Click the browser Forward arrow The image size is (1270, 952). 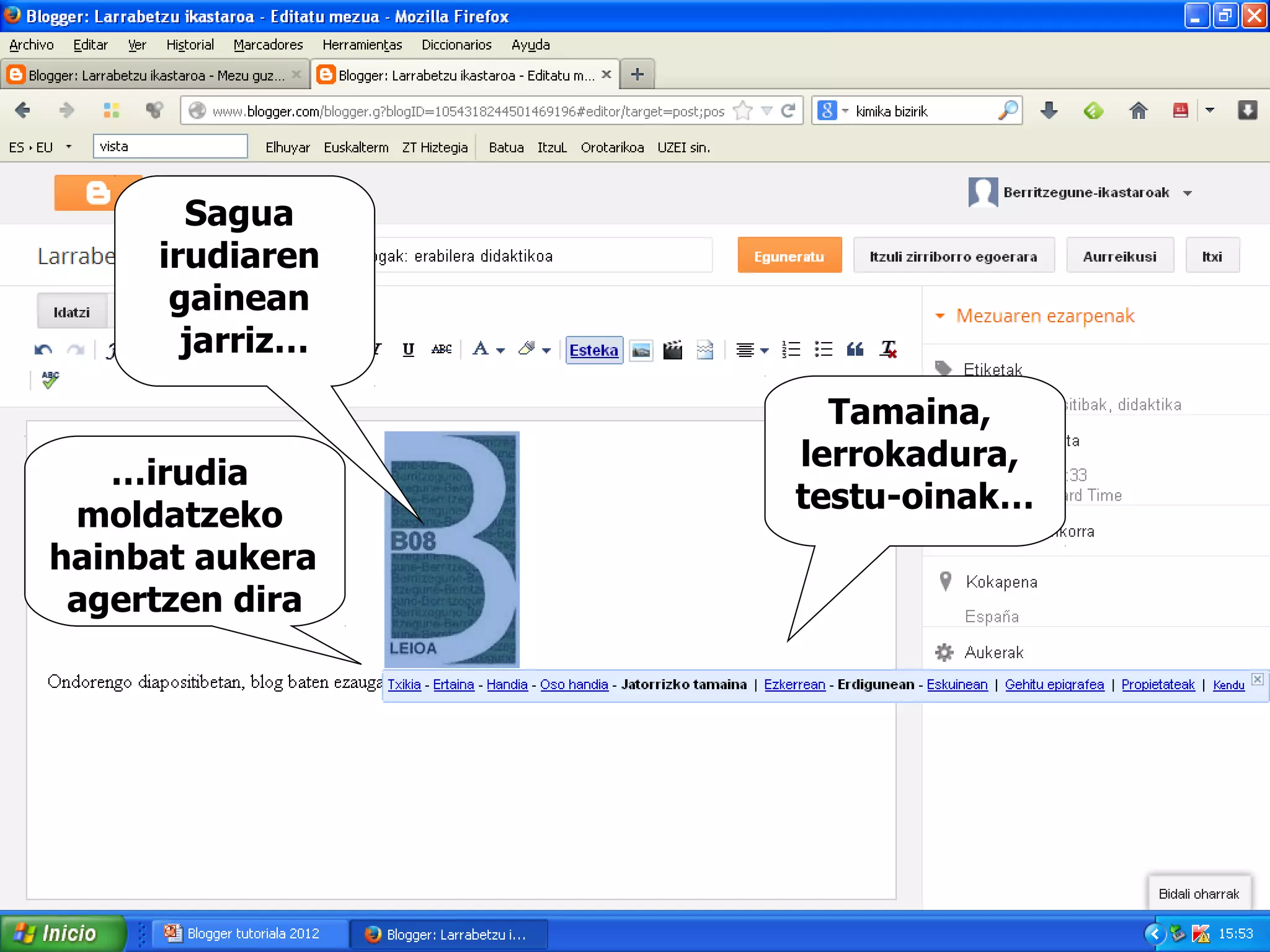(66, 110)
